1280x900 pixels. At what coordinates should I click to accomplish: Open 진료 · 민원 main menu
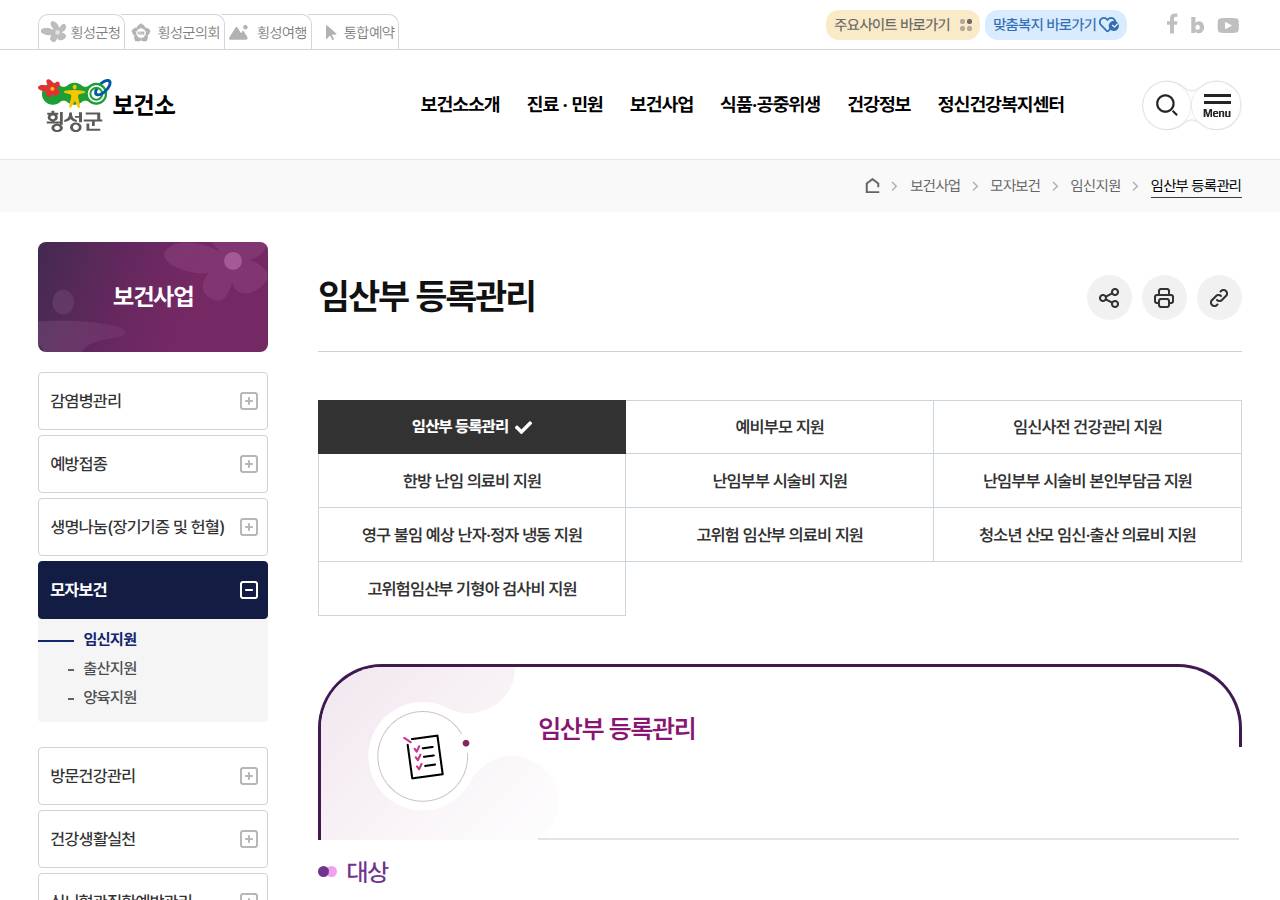[565, 105]
